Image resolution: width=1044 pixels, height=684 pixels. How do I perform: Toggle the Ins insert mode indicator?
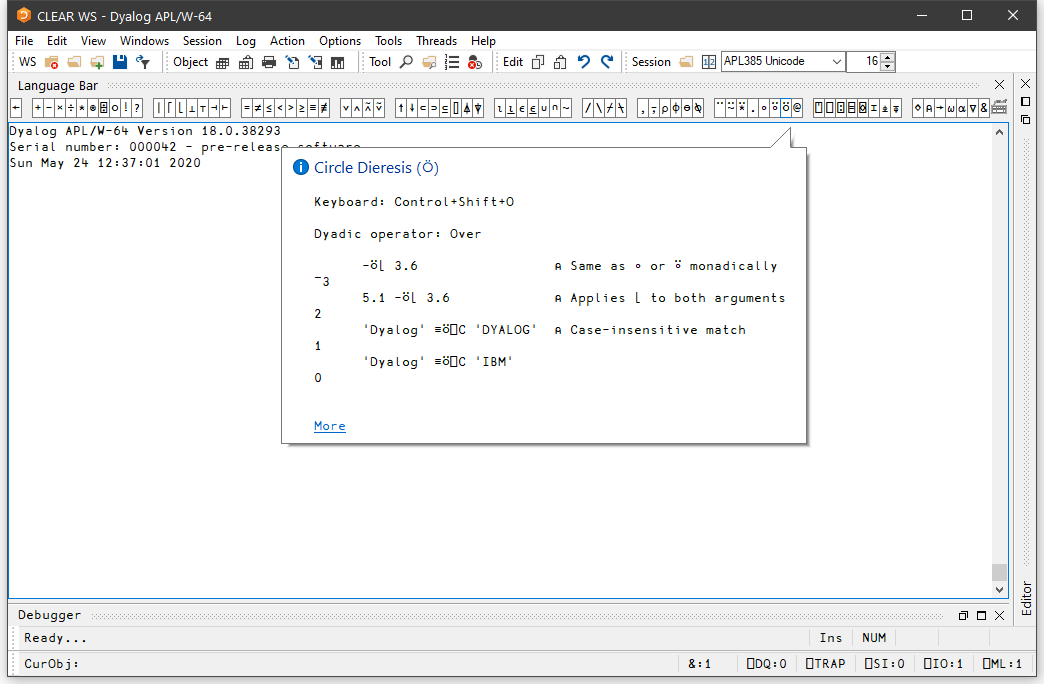click(x=831, y=638)
